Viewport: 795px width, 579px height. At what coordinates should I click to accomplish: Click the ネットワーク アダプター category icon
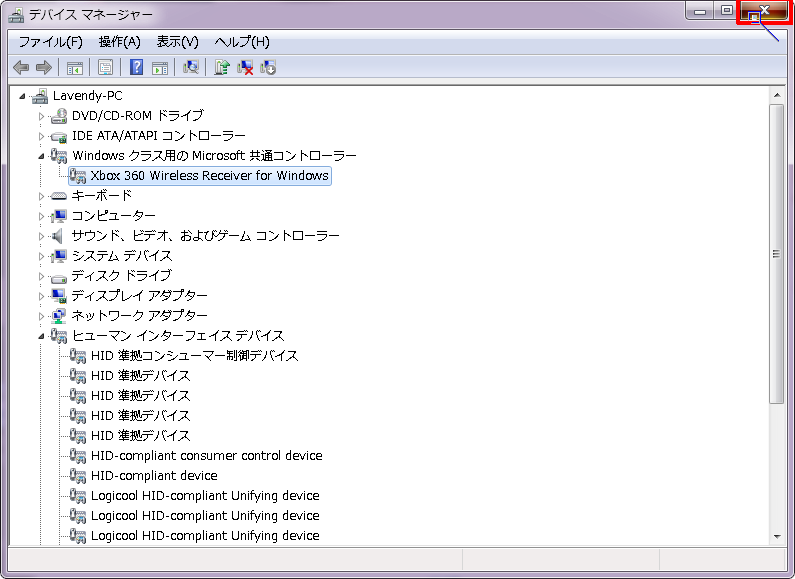59,315
